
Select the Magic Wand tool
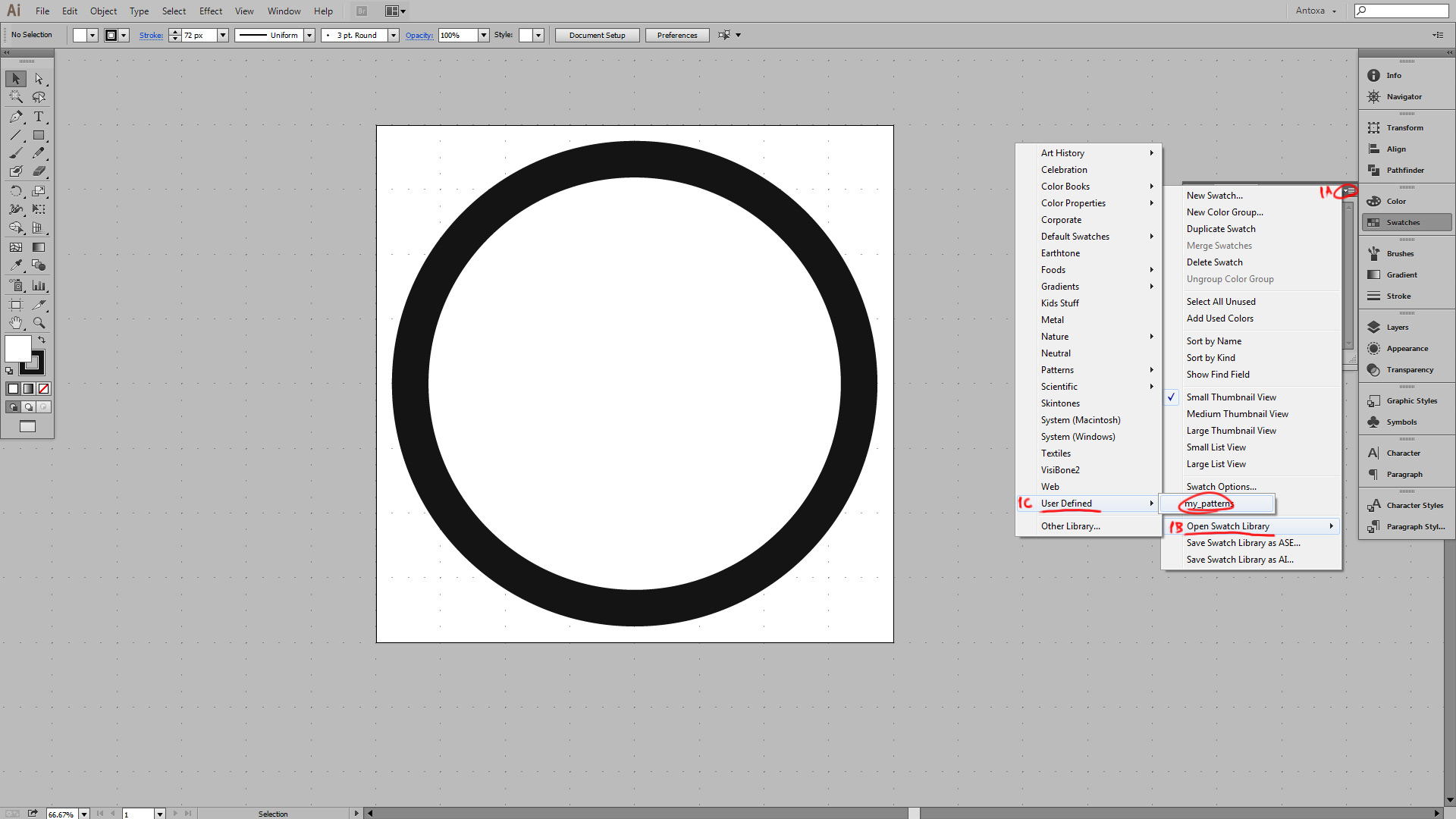16,97
